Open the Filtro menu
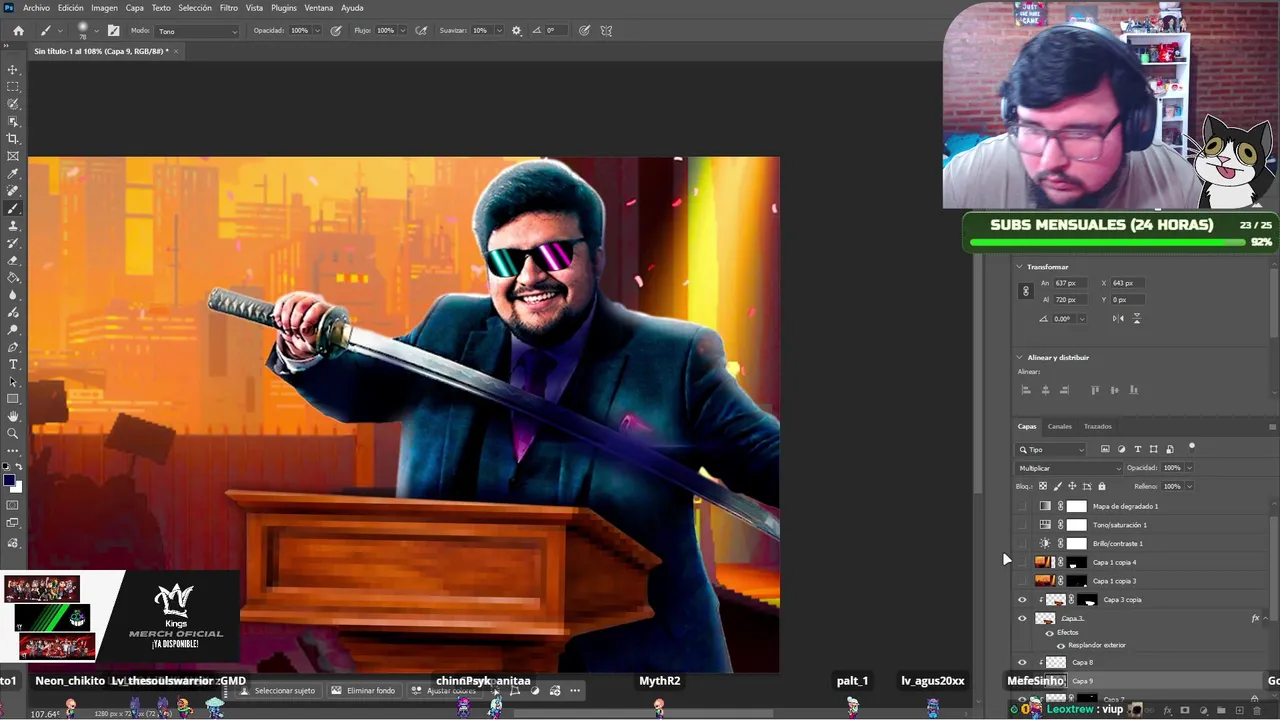 pyautogui.click(x=229, y=8)
